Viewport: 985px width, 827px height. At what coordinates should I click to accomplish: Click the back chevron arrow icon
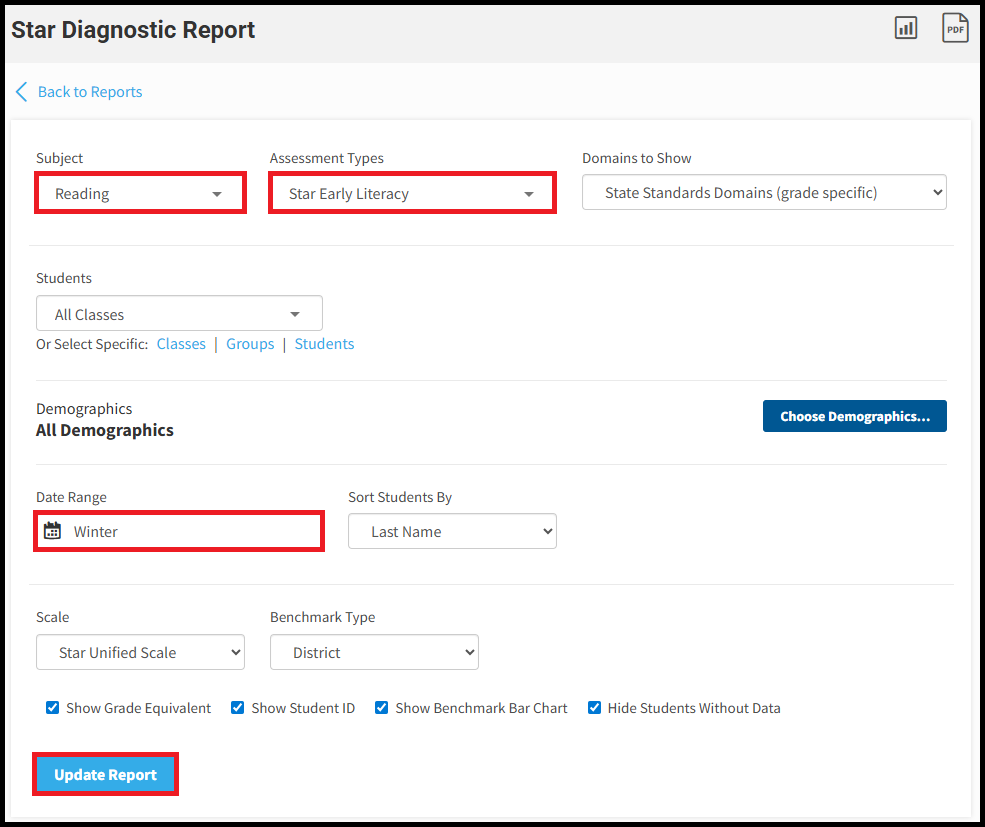pos(21,92)
